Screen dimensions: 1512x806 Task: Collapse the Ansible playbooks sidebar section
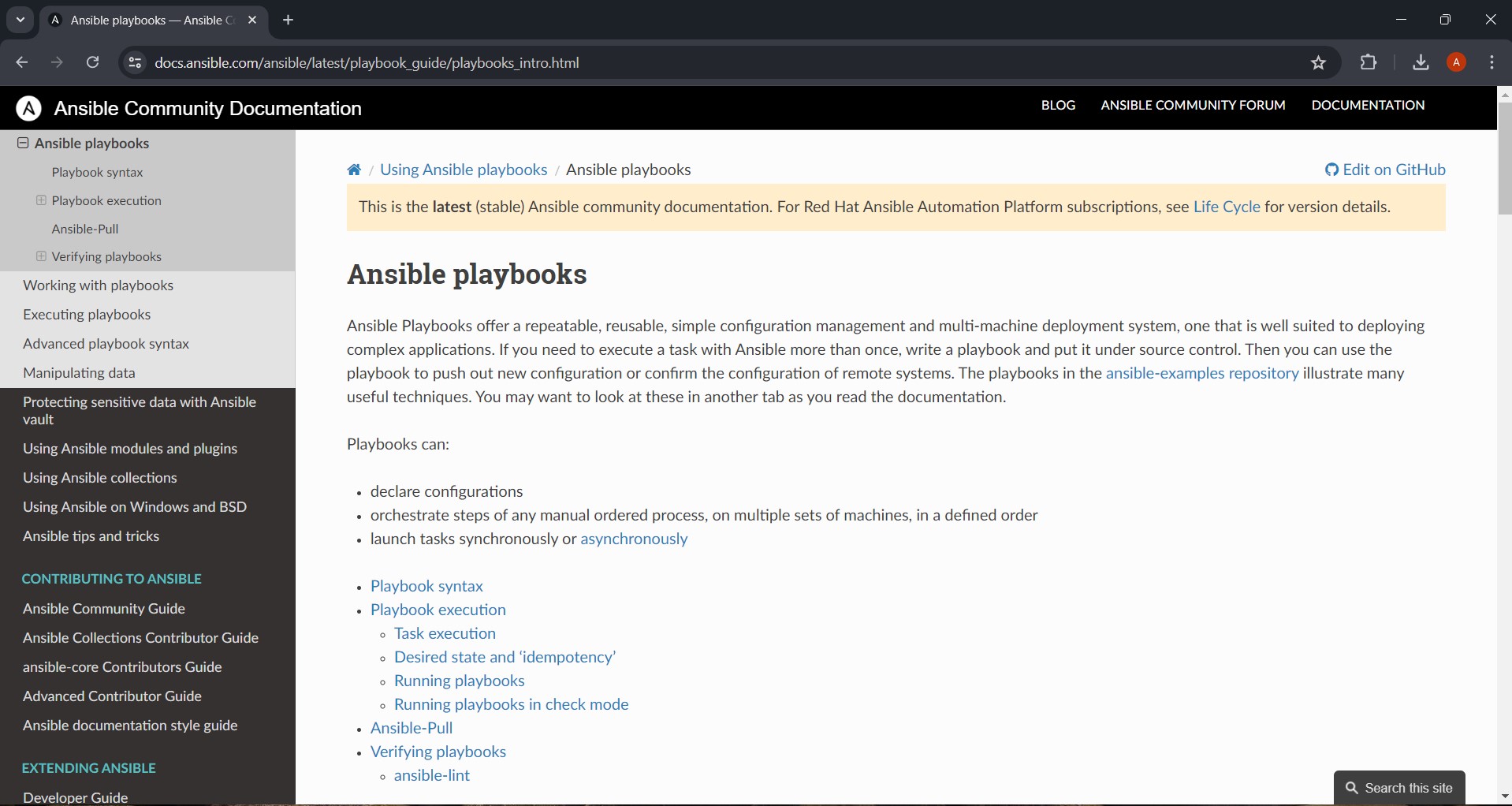pos(23,144)
